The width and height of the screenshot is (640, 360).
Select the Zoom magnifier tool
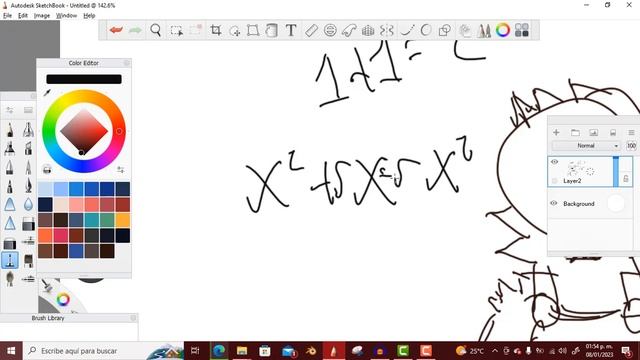(156, 30)
